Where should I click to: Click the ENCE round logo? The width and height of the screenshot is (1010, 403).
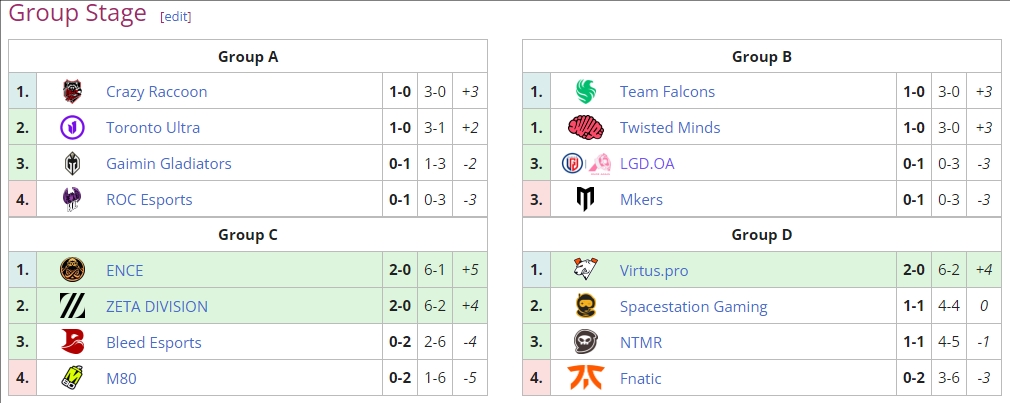(x=72, y=270)
